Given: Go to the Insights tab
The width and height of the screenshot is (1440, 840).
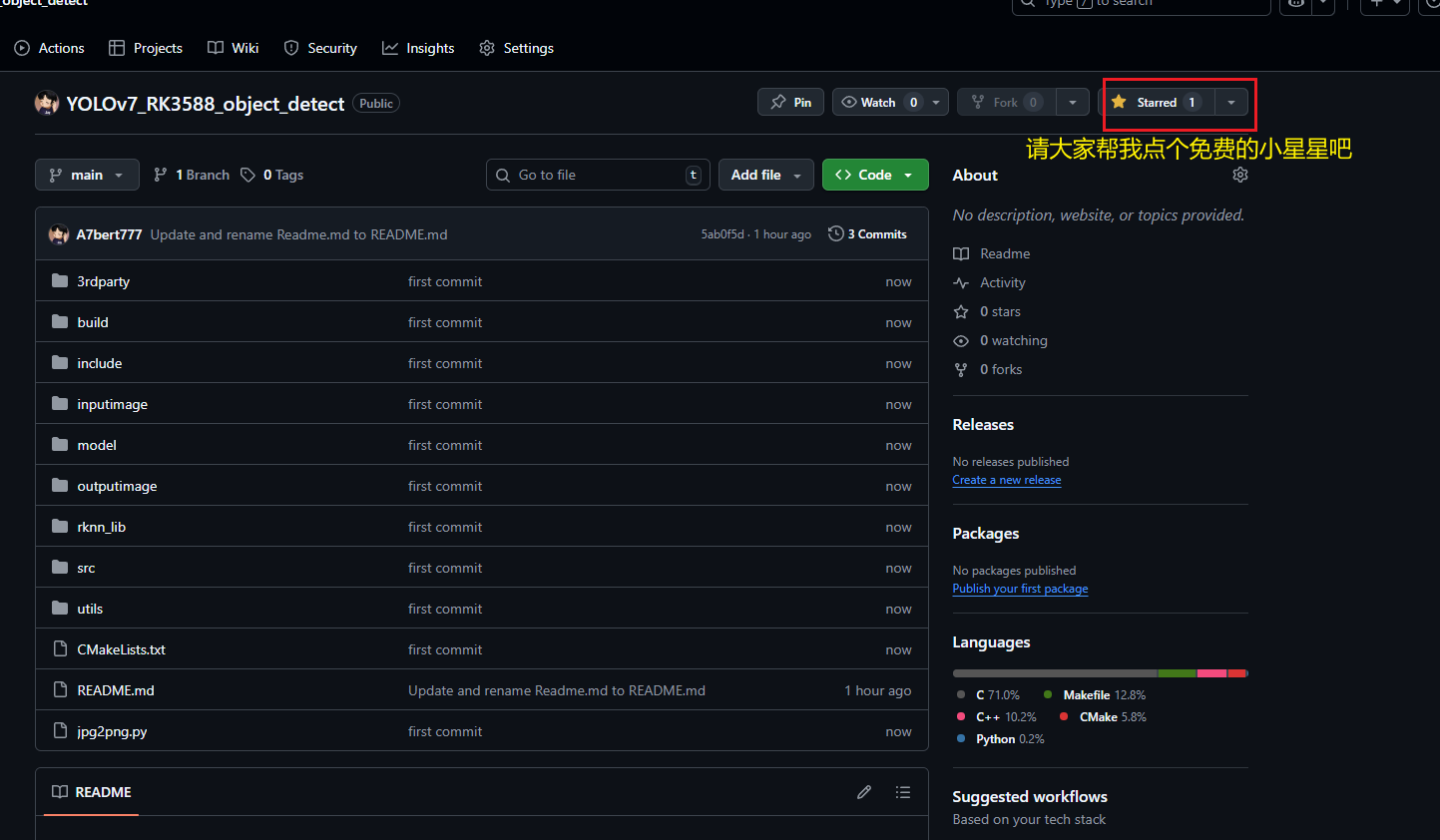Looking at the screenshot, I should 418,48.
